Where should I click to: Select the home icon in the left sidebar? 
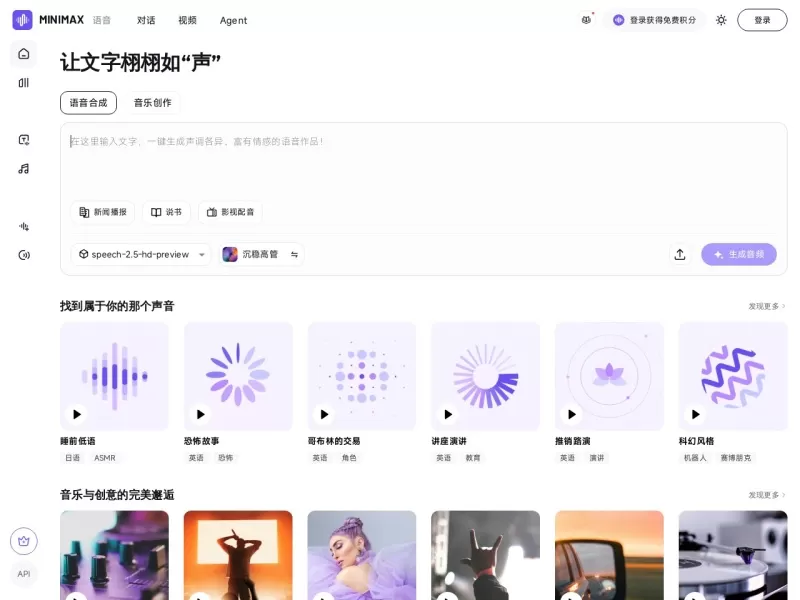(x=23, y=55)
